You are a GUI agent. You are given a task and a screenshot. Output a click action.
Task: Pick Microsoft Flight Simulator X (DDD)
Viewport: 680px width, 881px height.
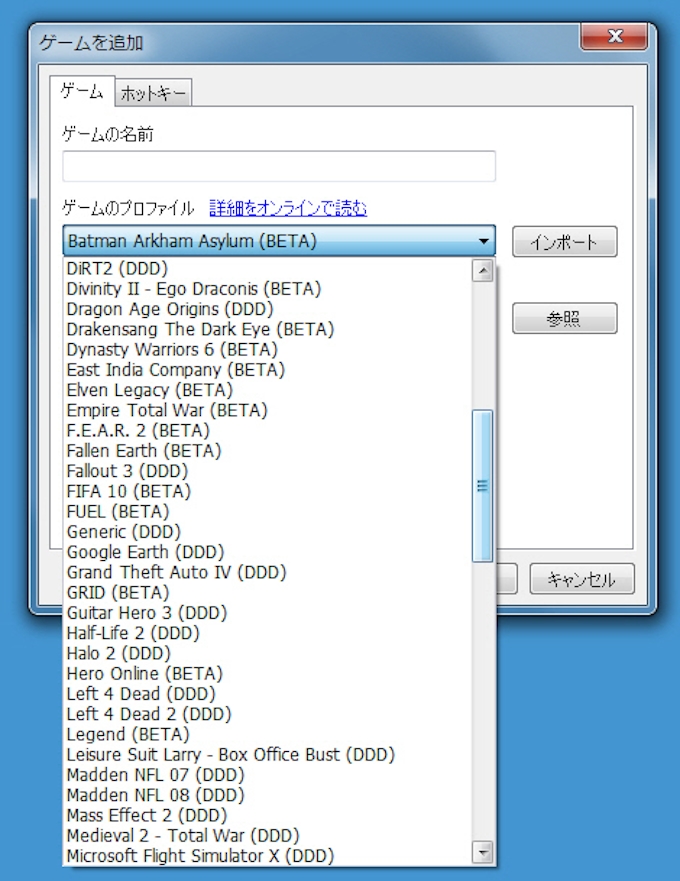pyautogui.click(x=200, y=855)
